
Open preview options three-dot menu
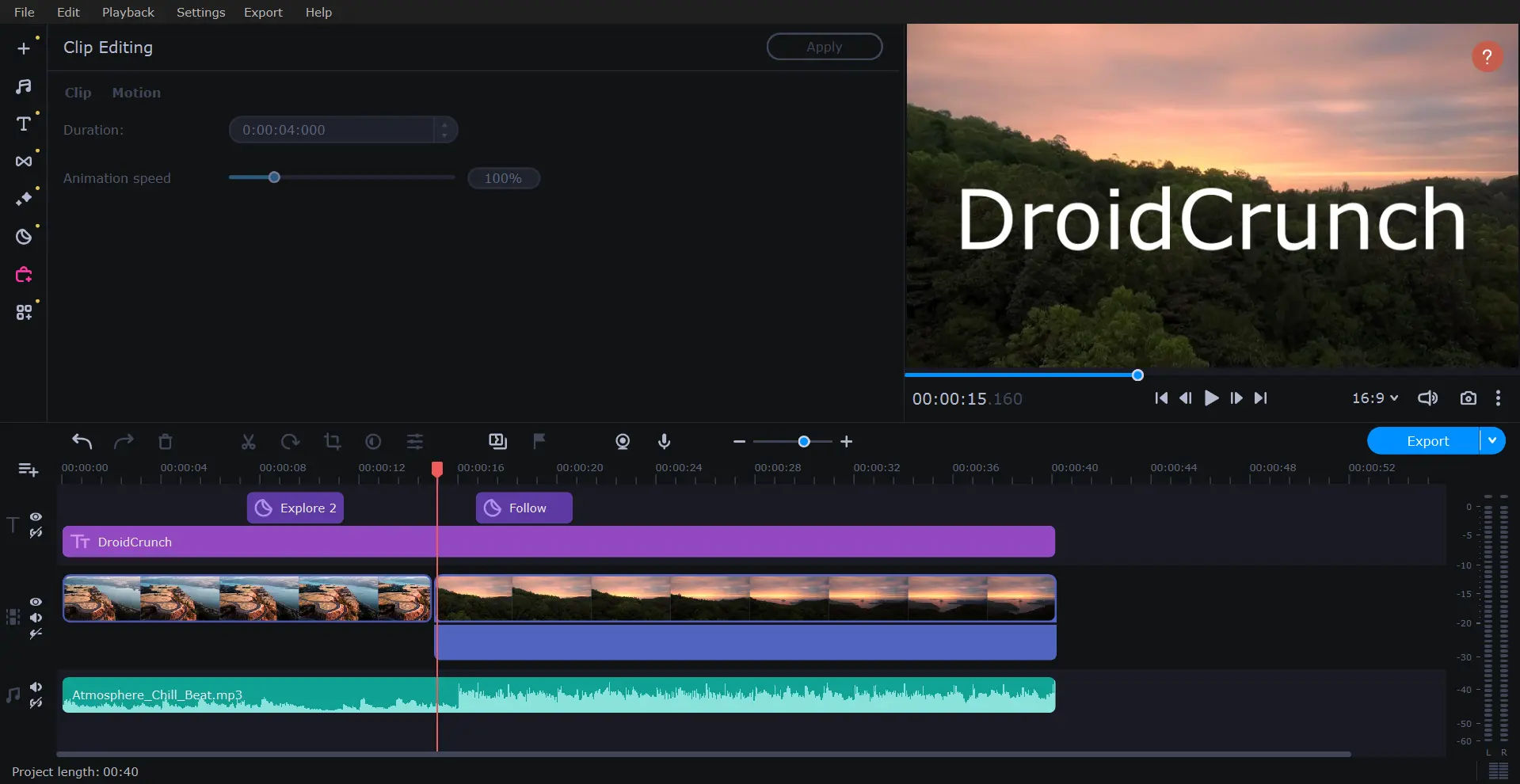(x=1498, y=398)
